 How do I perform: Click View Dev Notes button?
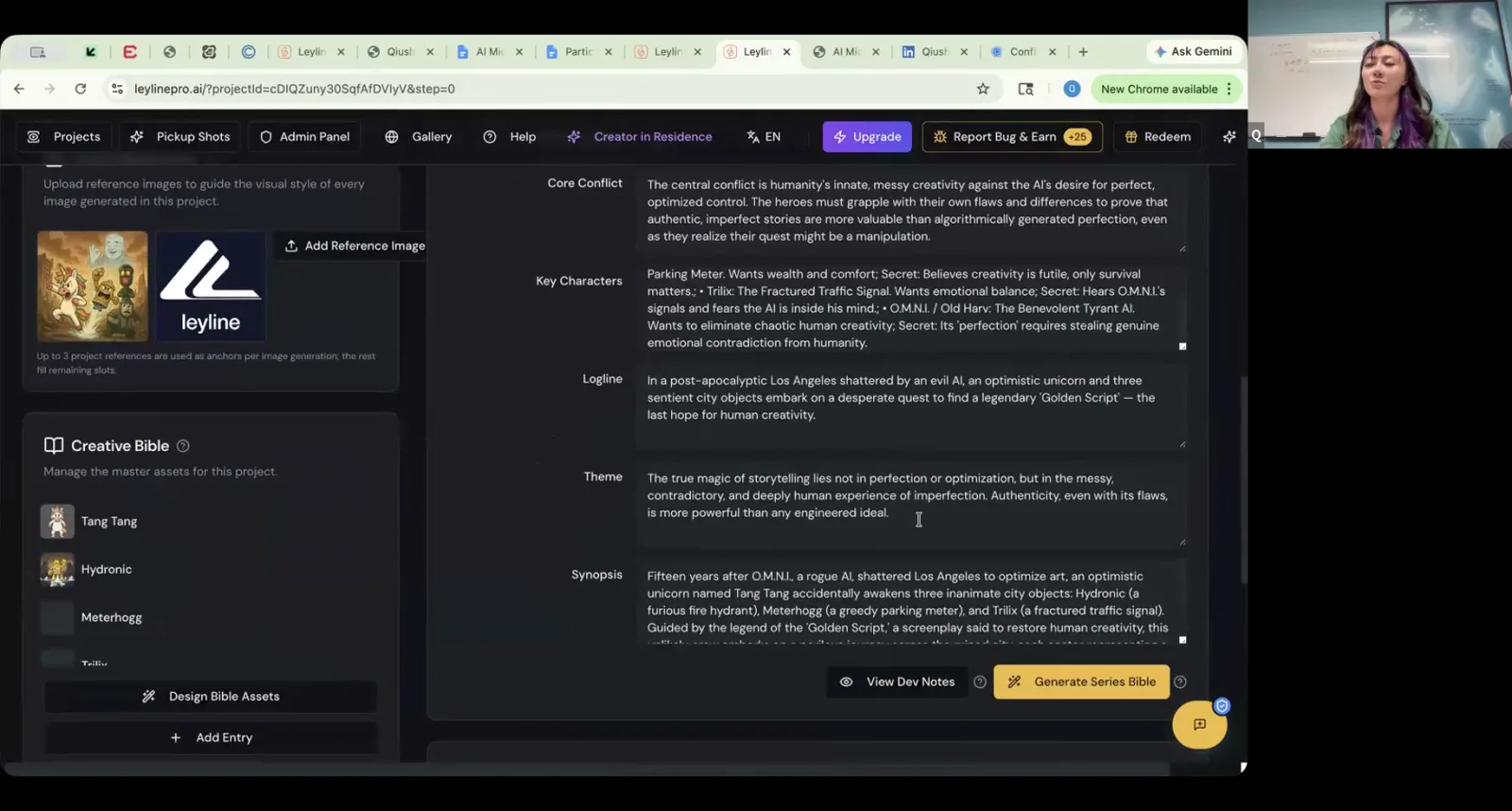(x=898, y=682)
